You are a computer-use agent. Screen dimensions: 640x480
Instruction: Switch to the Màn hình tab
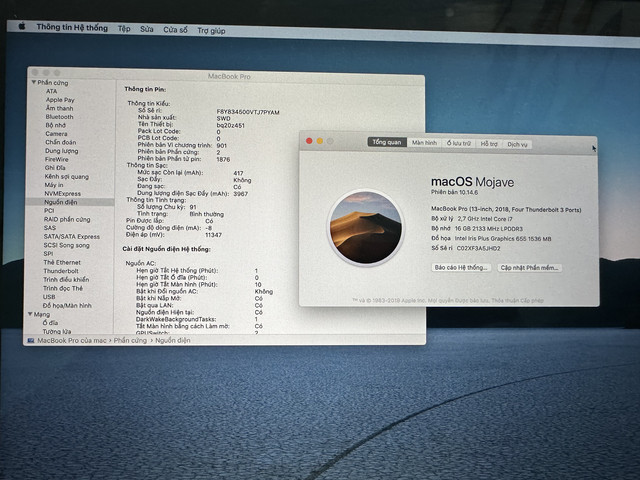pos(424,142)
